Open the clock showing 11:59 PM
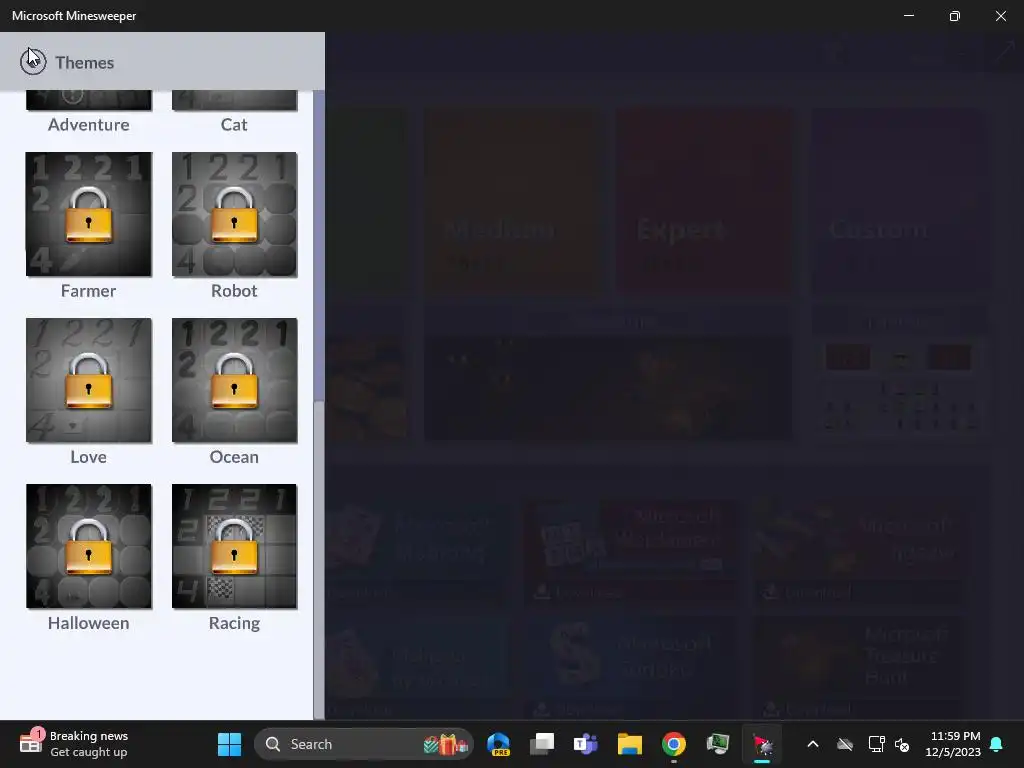1024x768 pixels. coord(953,744)
